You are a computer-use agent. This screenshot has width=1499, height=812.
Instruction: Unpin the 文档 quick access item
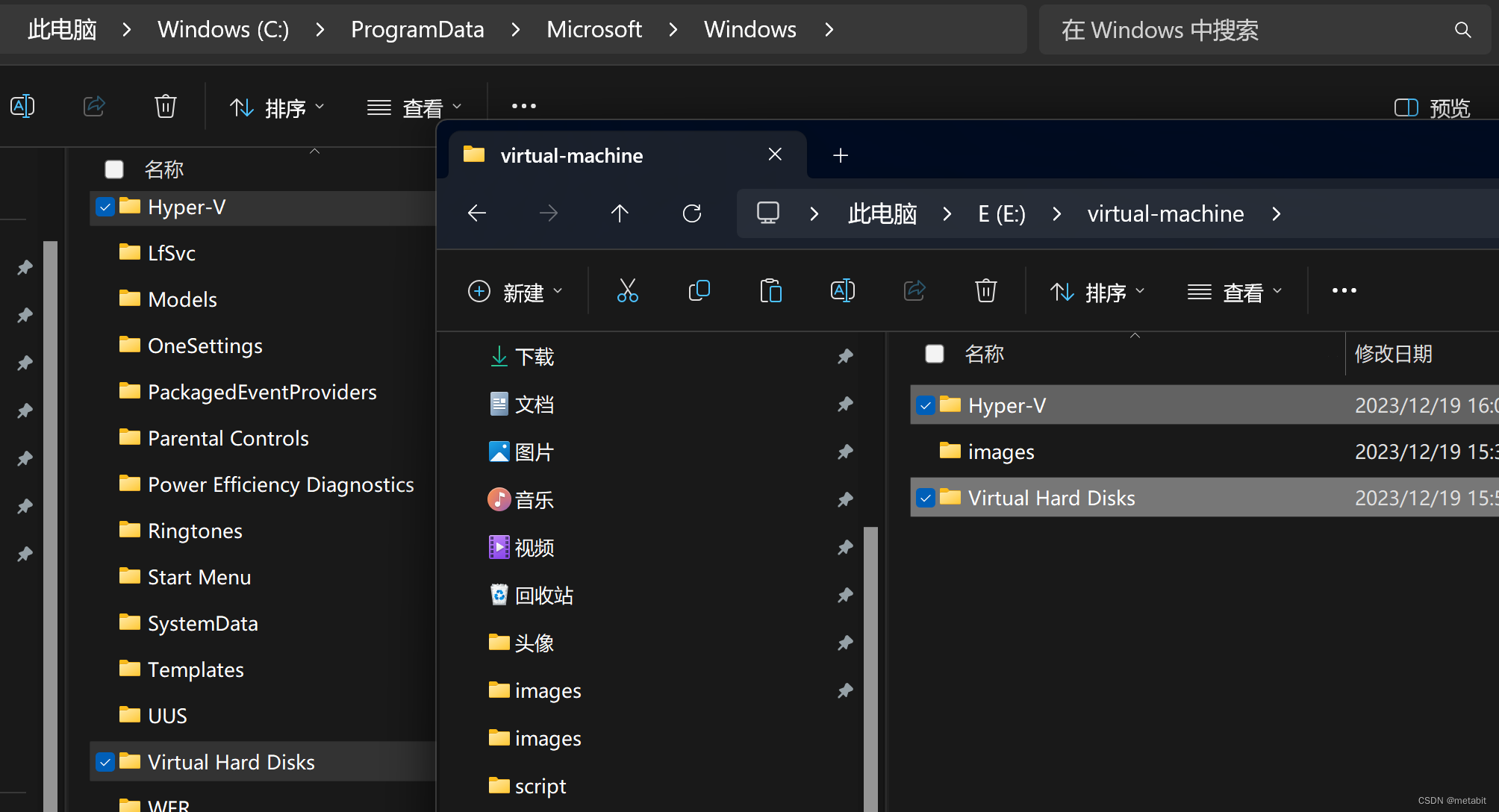845,405
